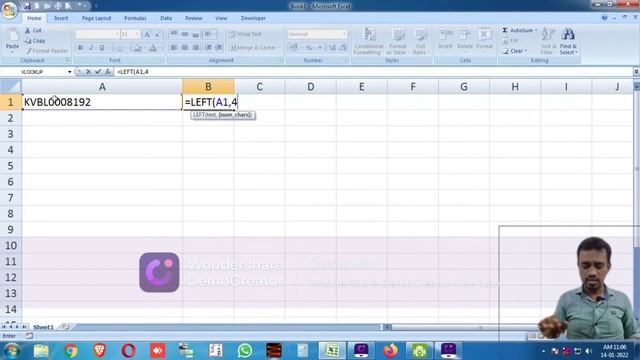The image size is (640, 360).
Task: Toggle Align Text Right
Action: (196, 48)
